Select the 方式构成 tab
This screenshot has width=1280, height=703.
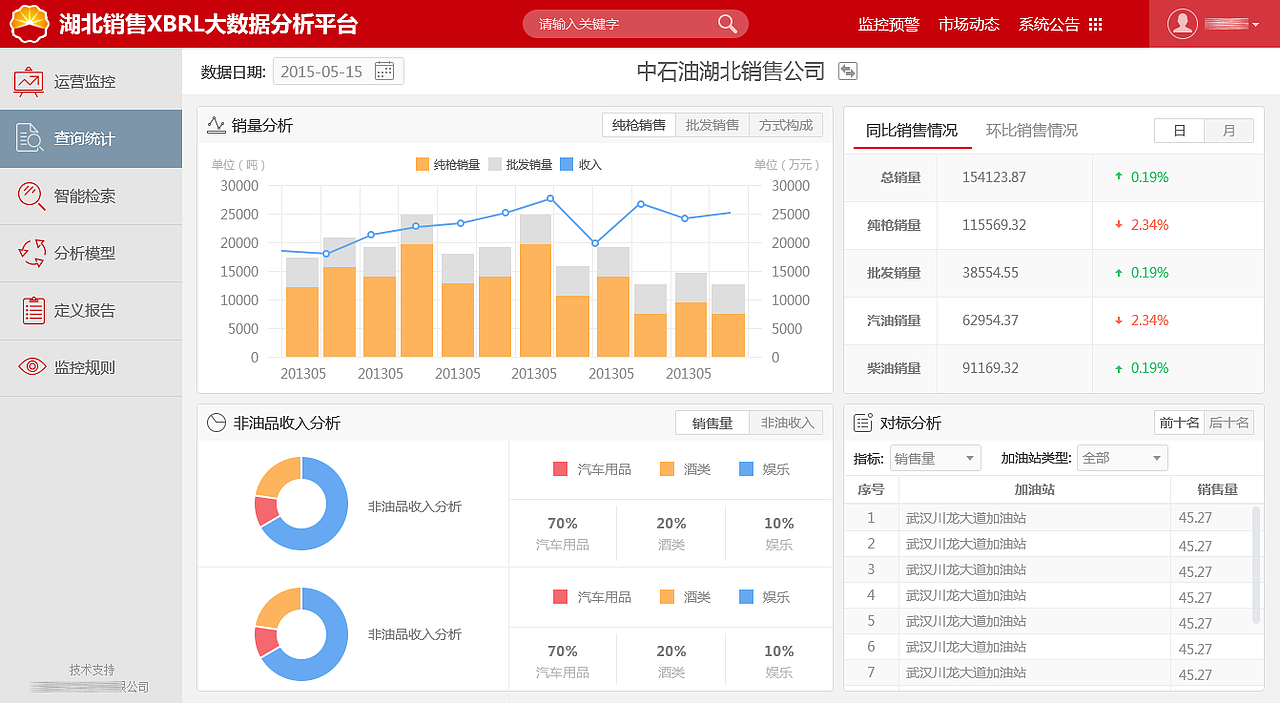[x=786, y=125]
